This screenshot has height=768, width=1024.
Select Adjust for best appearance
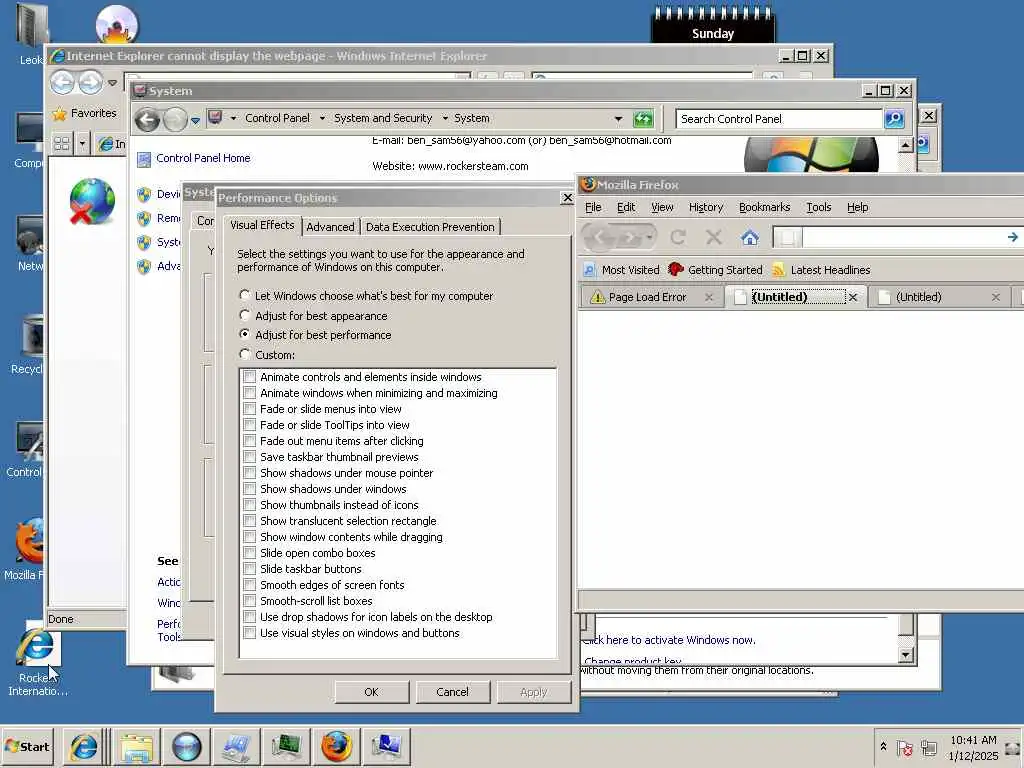(245, 315)
